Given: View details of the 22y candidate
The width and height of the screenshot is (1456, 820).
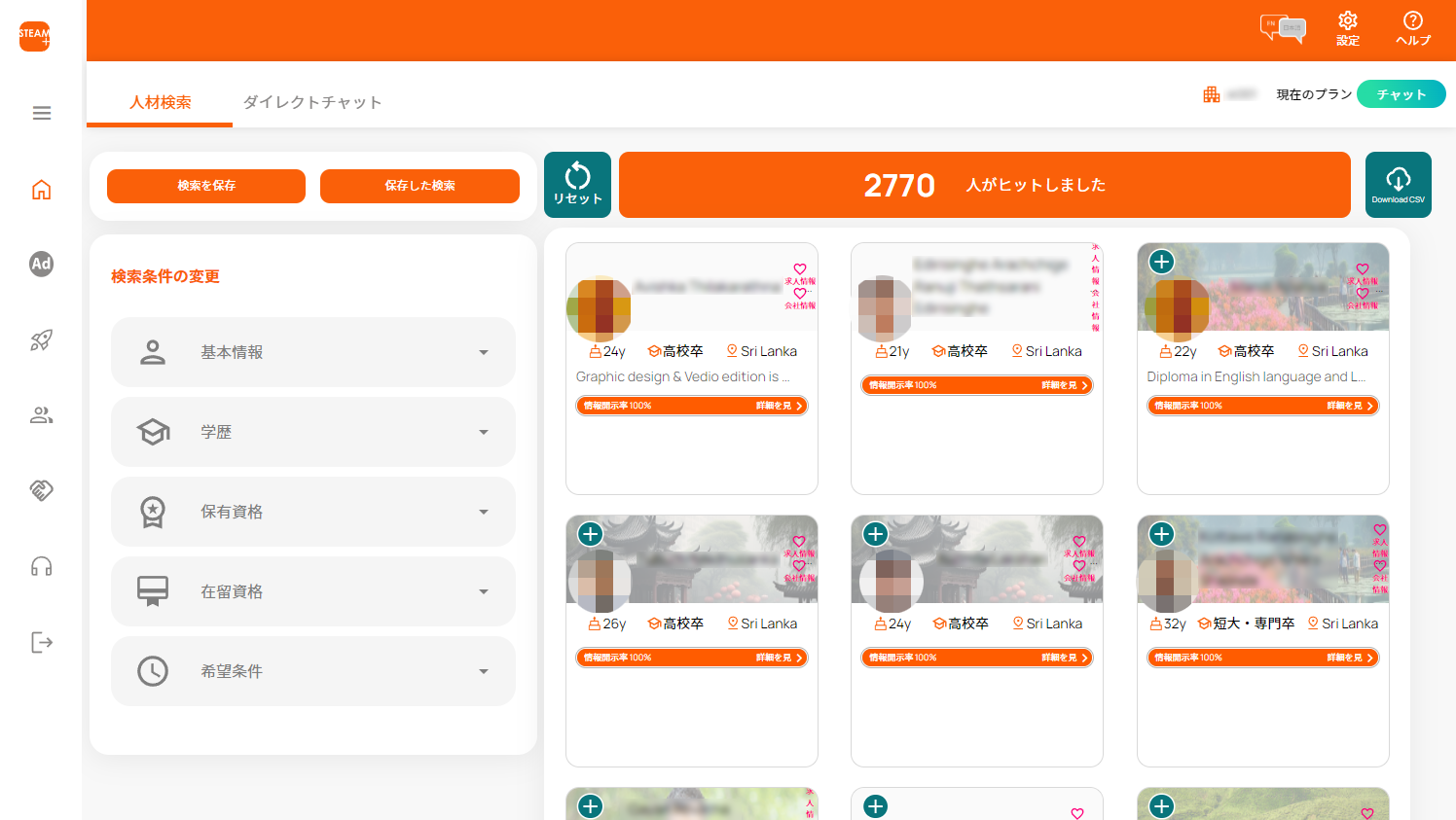Looking at the screenshot, I should (x=1263, y=406).
